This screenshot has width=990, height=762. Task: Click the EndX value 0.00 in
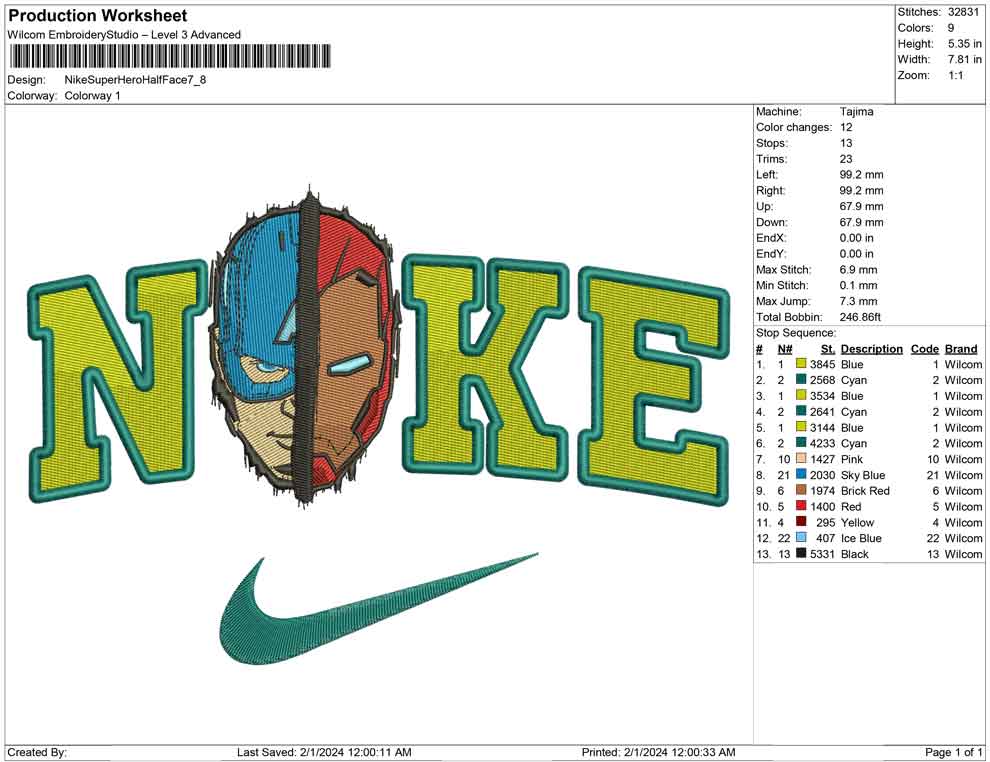(856, 238)
